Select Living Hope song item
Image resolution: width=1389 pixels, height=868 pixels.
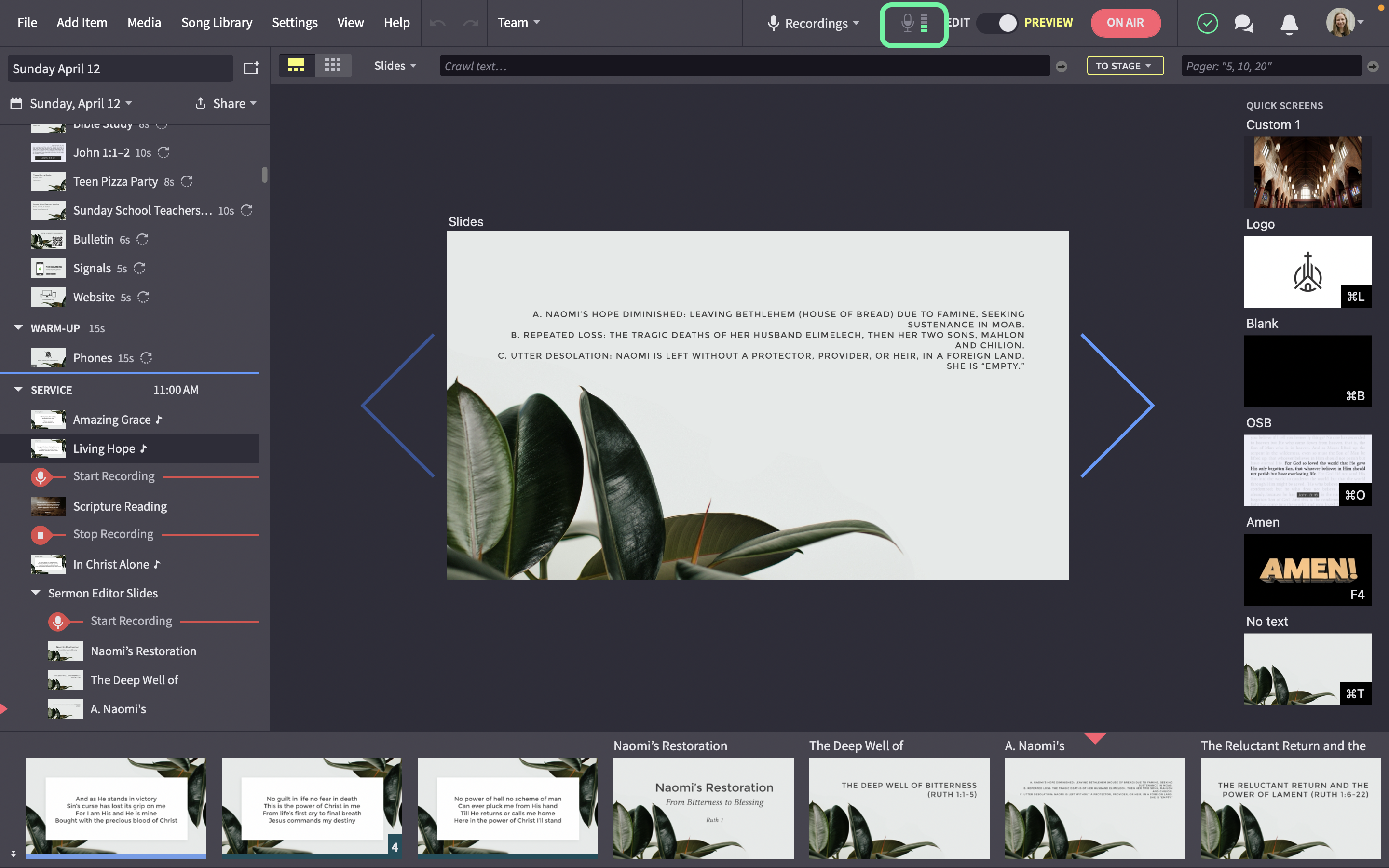point(130,448)
